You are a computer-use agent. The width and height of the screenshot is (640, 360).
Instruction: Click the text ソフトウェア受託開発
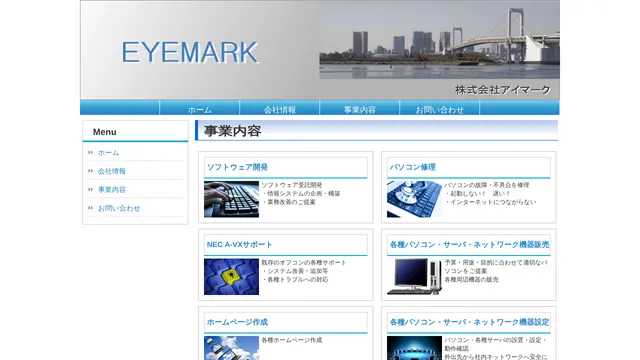point(292,185)
